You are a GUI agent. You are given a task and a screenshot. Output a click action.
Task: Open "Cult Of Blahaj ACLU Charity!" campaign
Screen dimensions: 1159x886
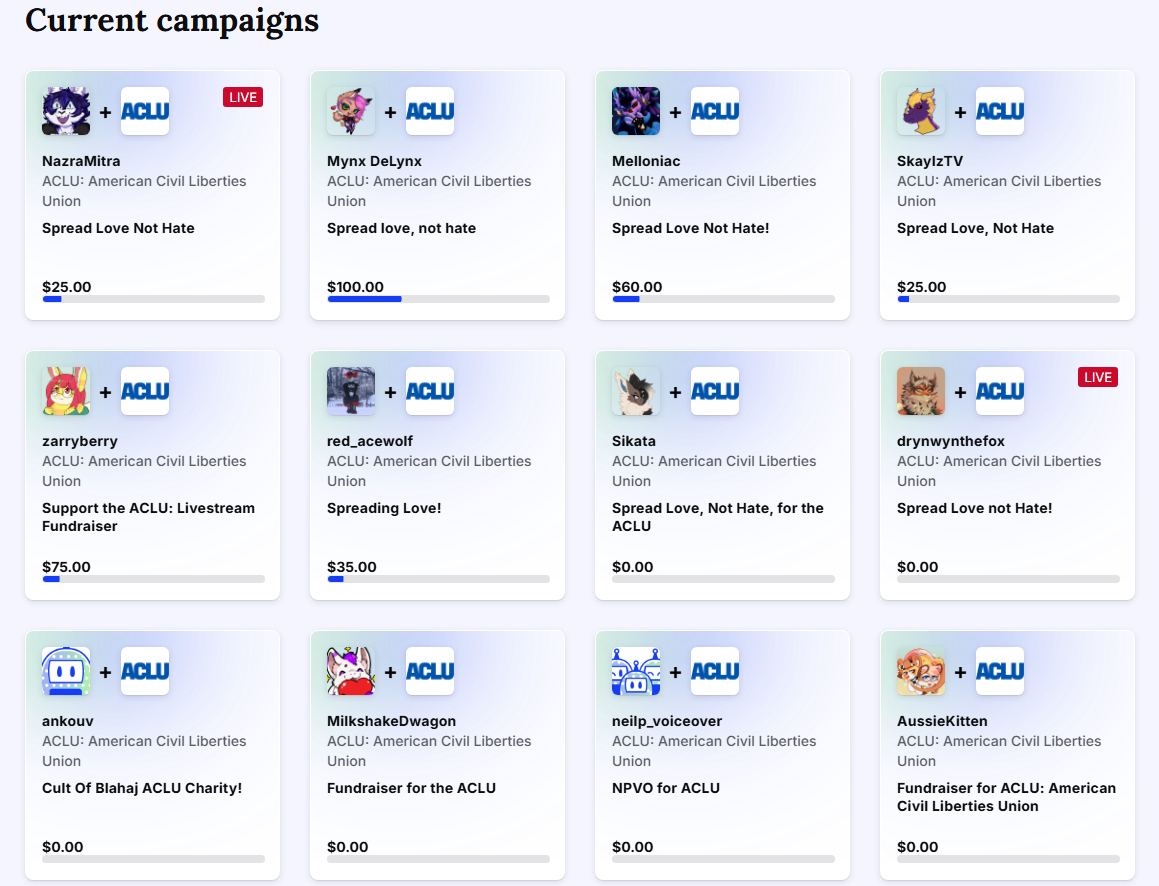coord(142,788)
